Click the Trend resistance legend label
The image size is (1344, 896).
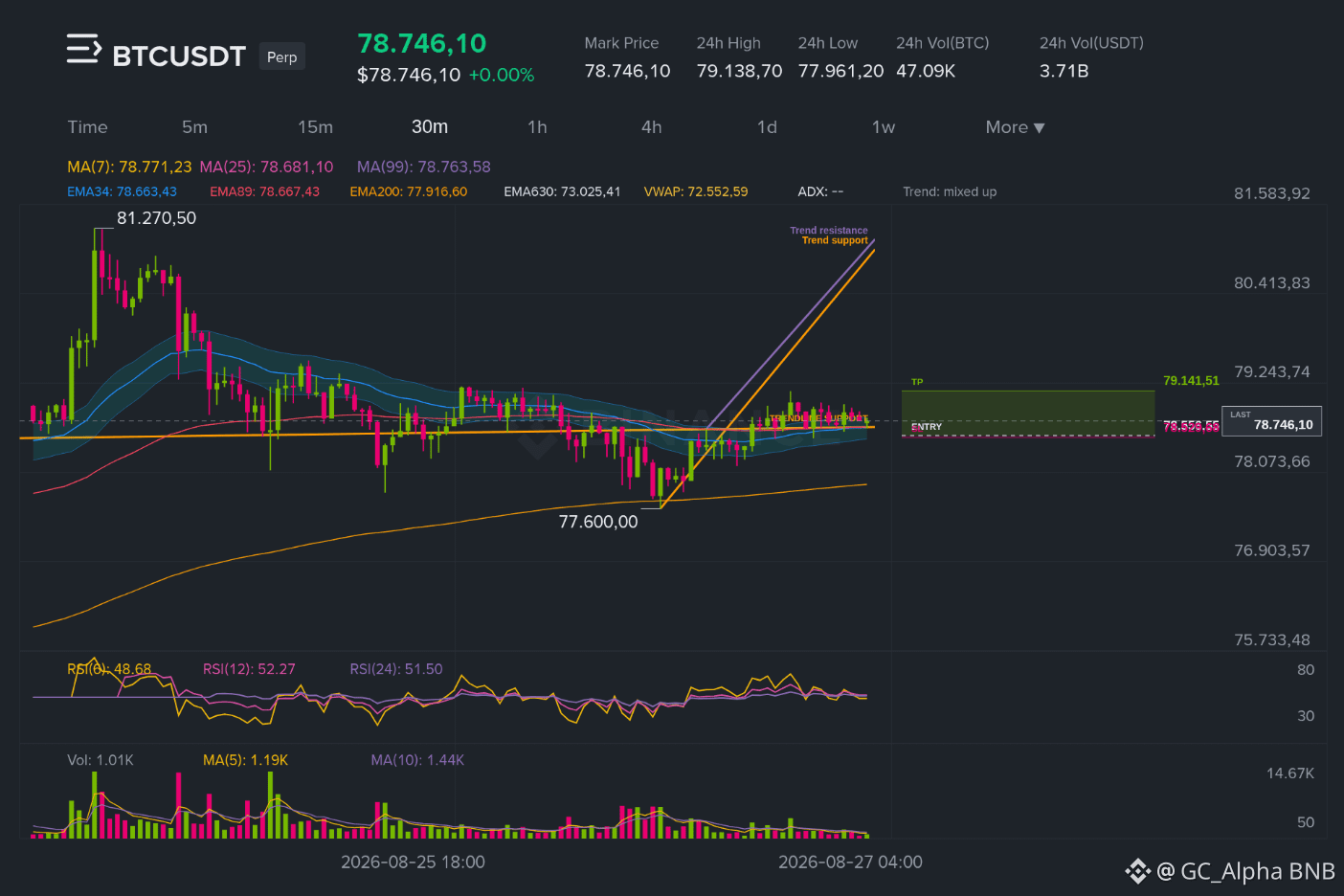click(x=829, y=230)
